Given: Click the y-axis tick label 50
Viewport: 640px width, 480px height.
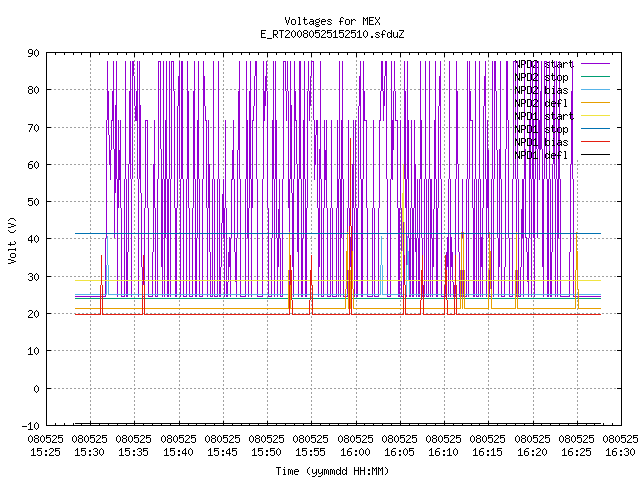Looking at the screenshot, I should [33, 202].
